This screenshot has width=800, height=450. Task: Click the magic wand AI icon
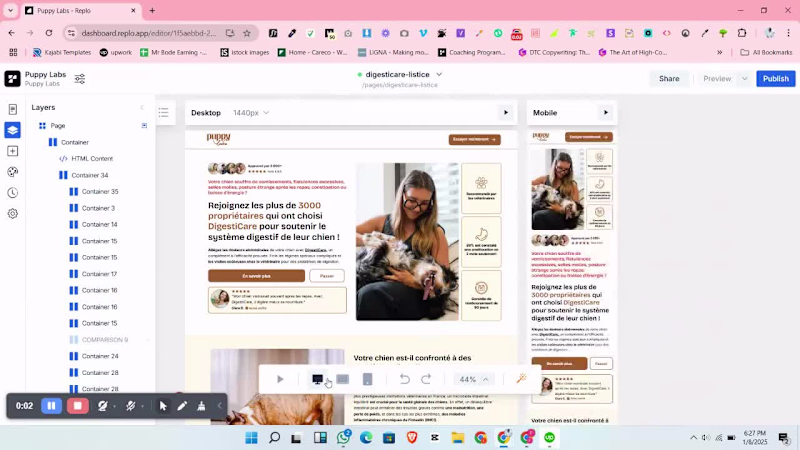tap(521, 379)
